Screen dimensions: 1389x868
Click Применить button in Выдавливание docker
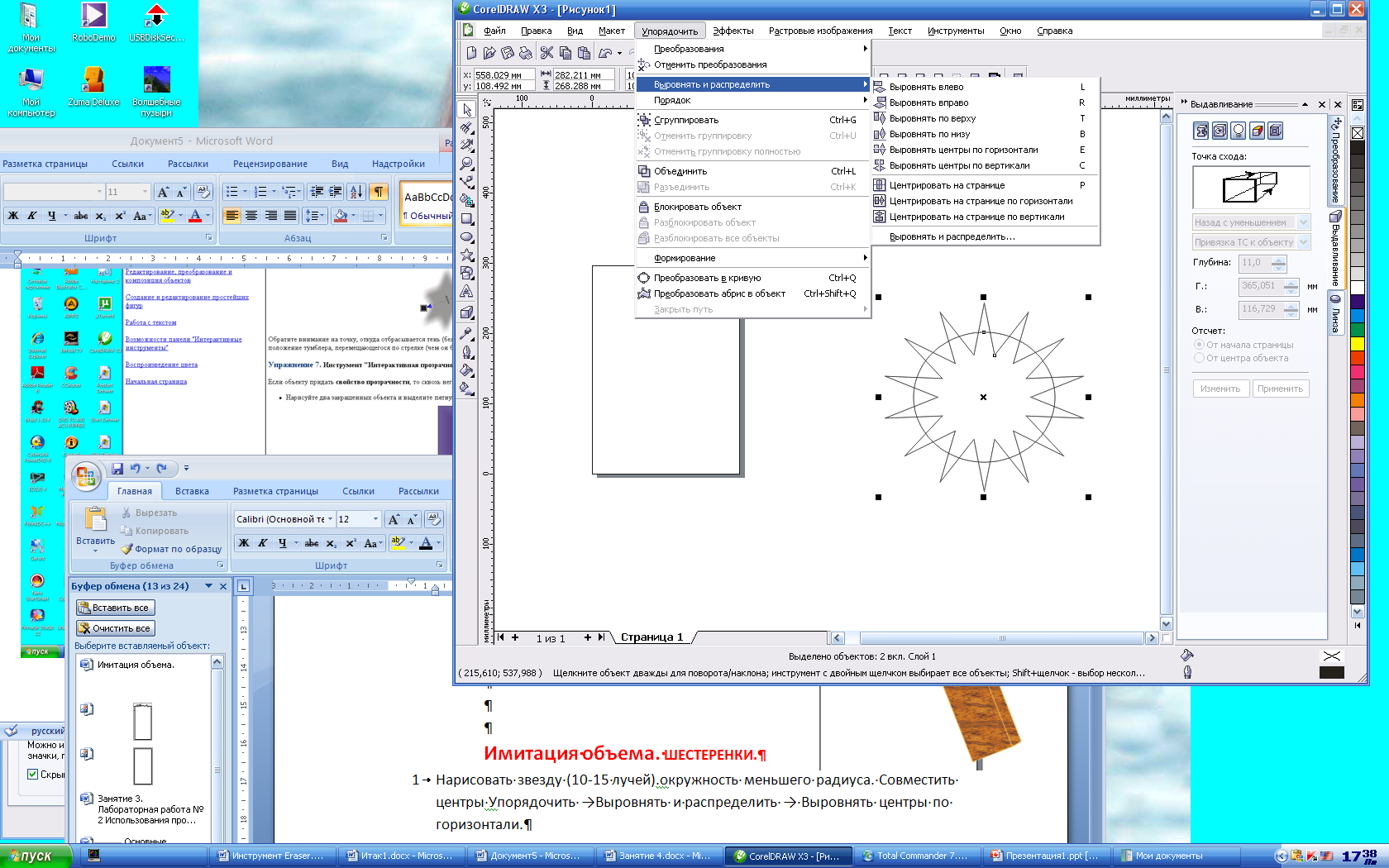(1280, 389)
